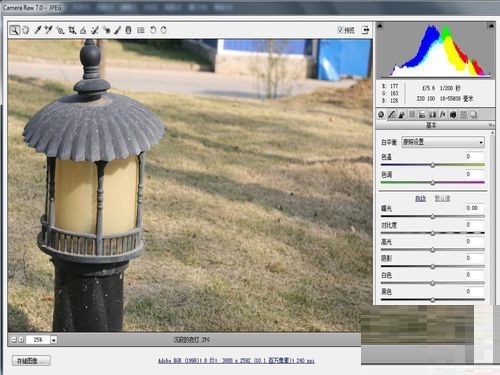
Task: Click the 曝光 Exposure slider handle
Action: (433, 216)
